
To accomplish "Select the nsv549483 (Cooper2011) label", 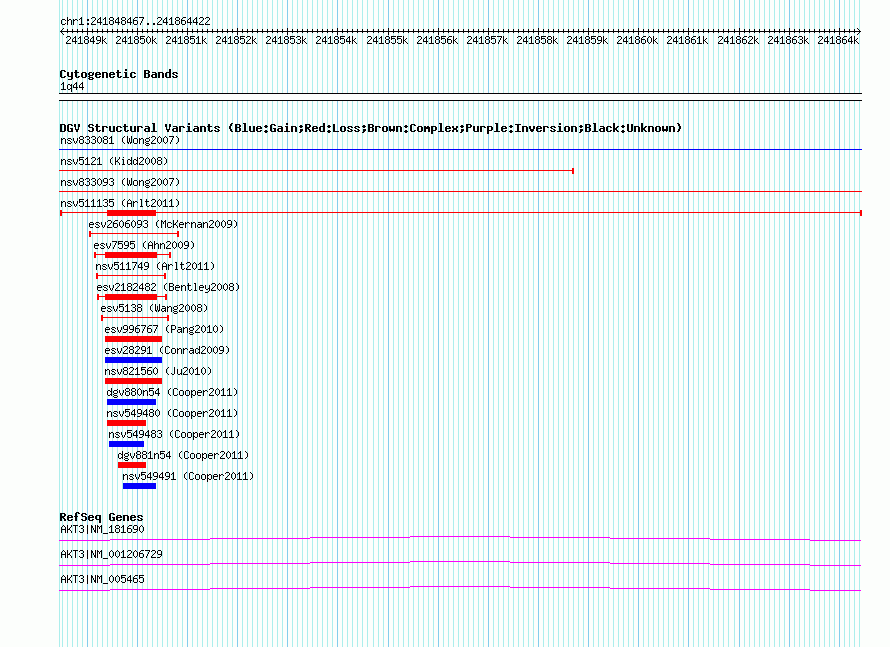I will (x=174, y=434).
